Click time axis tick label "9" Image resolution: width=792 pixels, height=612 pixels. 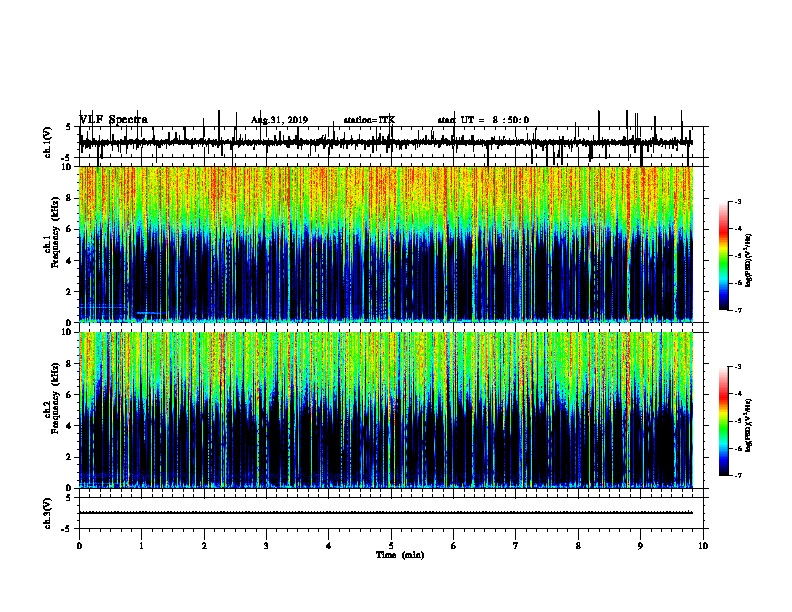click(640, 546)
